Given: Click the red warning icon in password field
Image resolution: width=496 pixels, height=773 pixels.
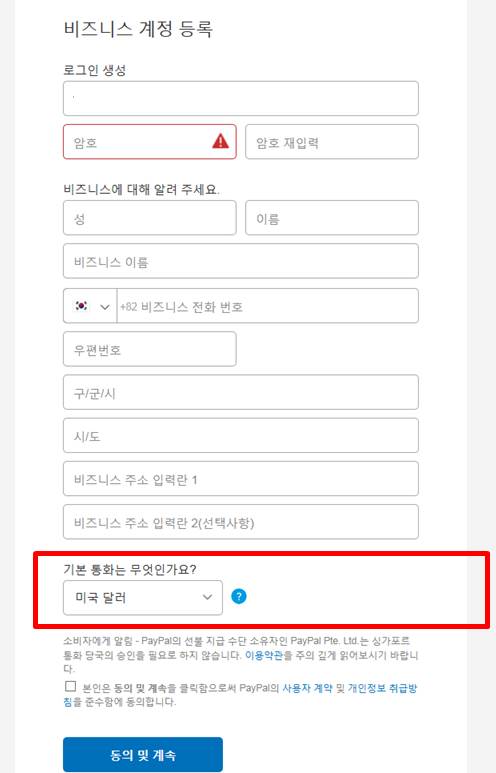Looking at the screenshot, I should [x=220, y=142].
